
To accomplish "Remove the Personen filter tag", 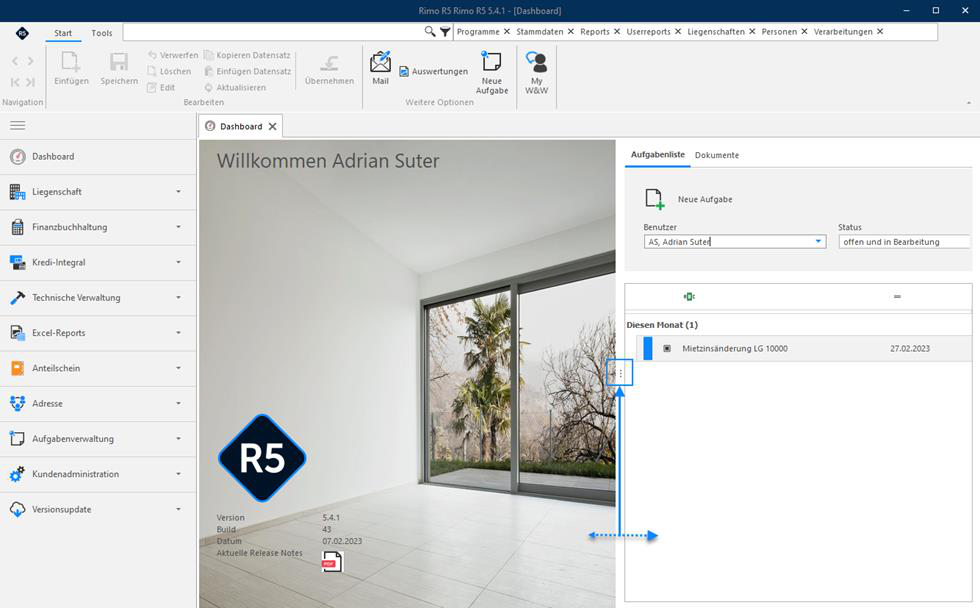I will 804,31.
